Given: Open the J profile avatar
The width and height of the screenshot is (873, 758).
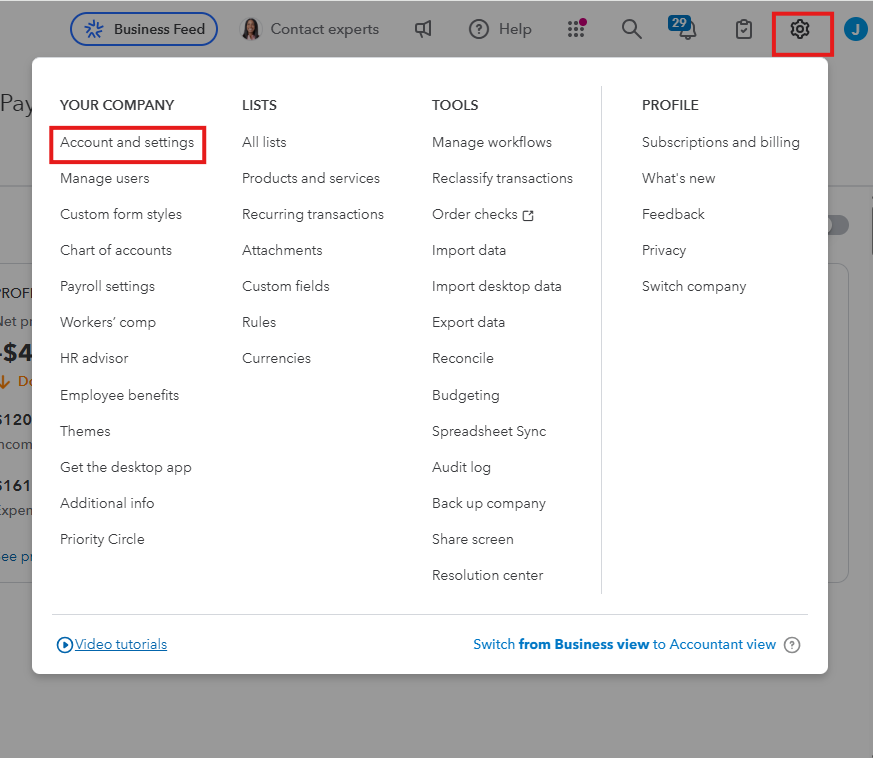Looking at the screenshot, I should pos(856,29).
